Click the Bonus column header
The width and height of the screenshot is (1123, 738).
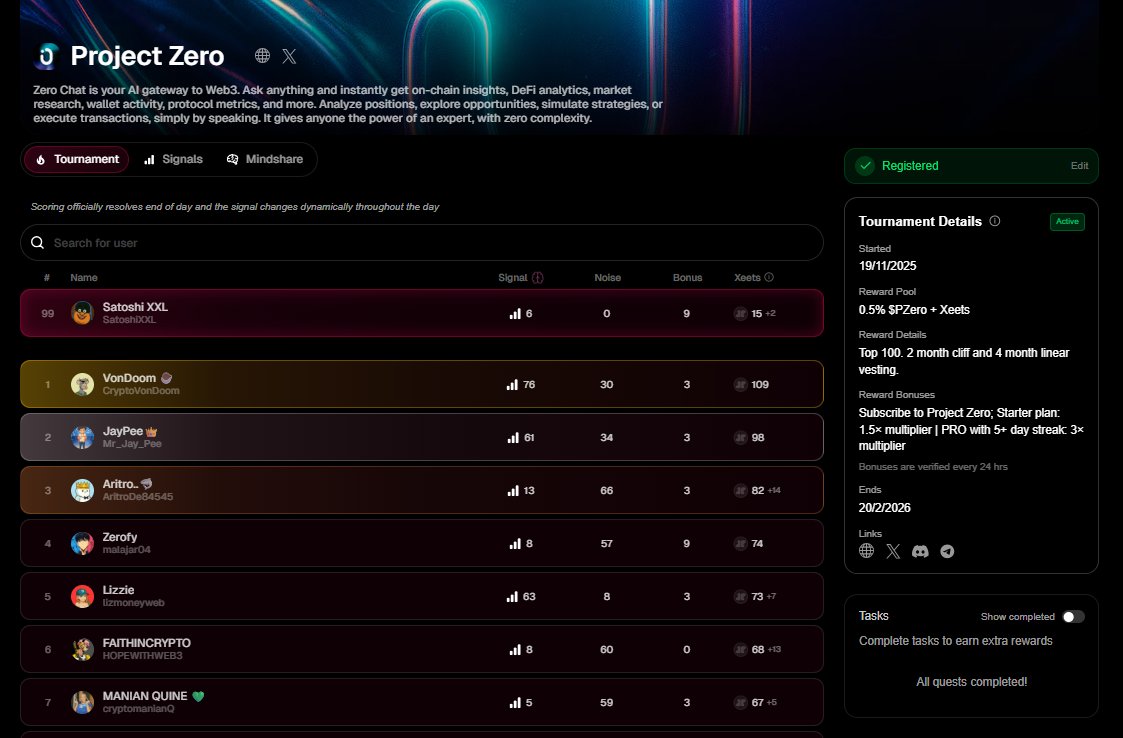pyautogui.click(x=688, y=277)
